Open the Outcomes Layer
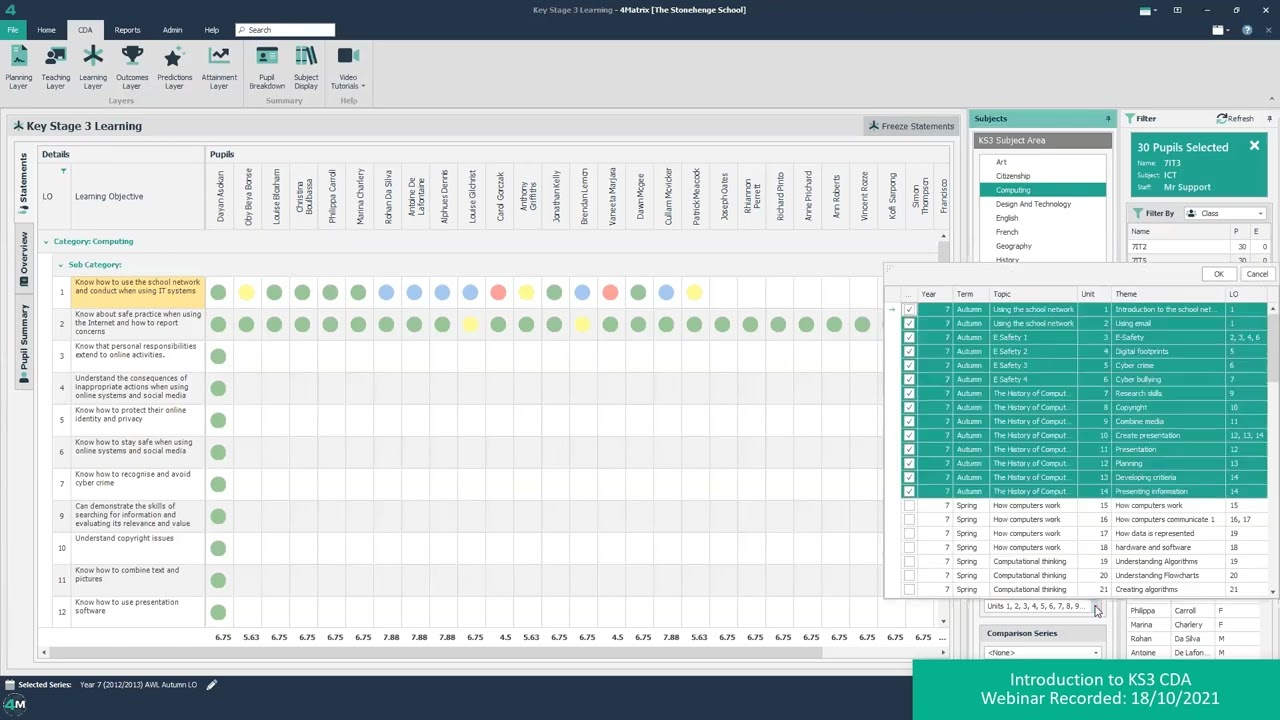Screen dimensions: 1280x720 [132, 68]
